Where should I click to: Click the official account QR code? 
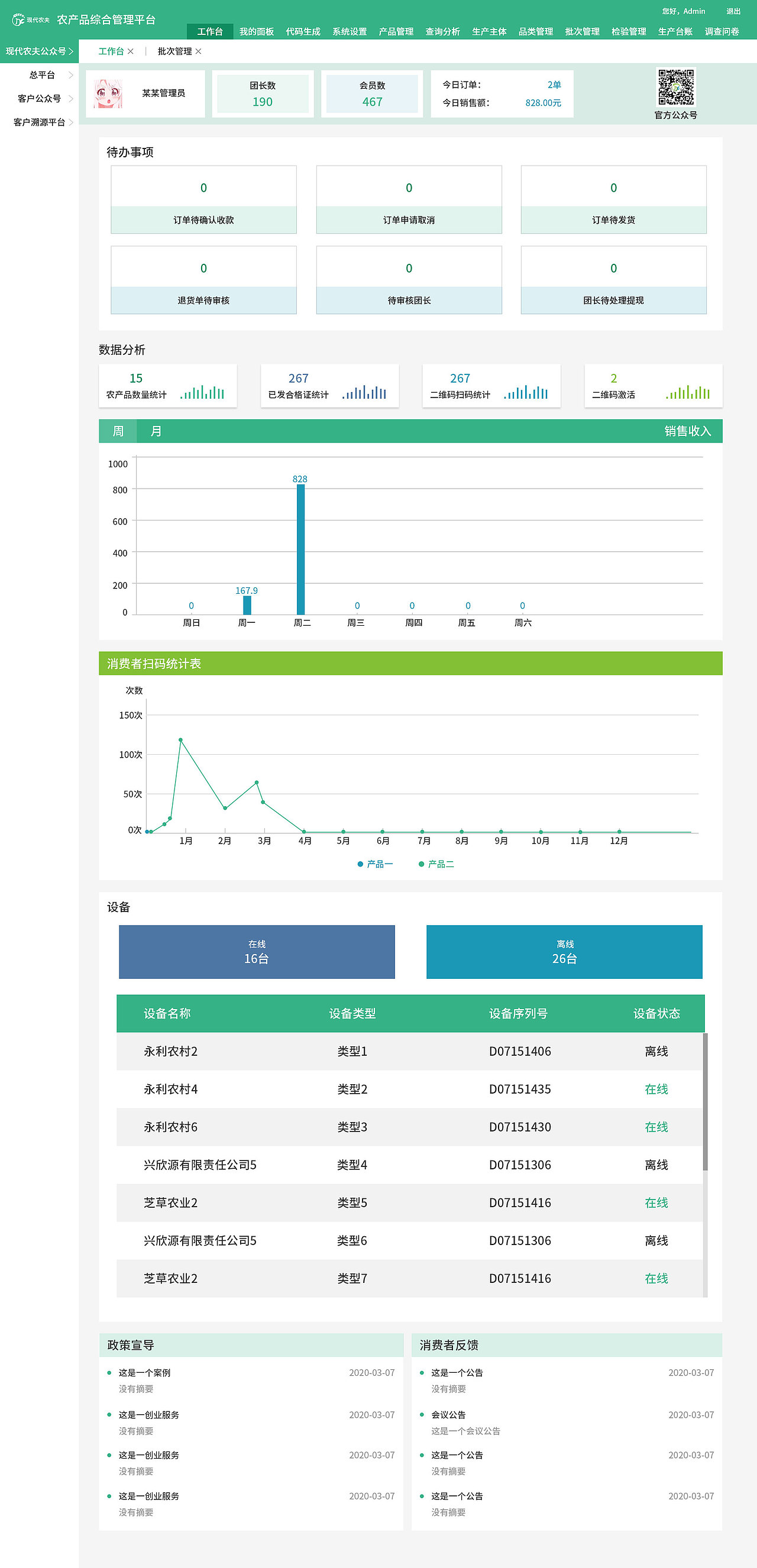pos(675,87)
